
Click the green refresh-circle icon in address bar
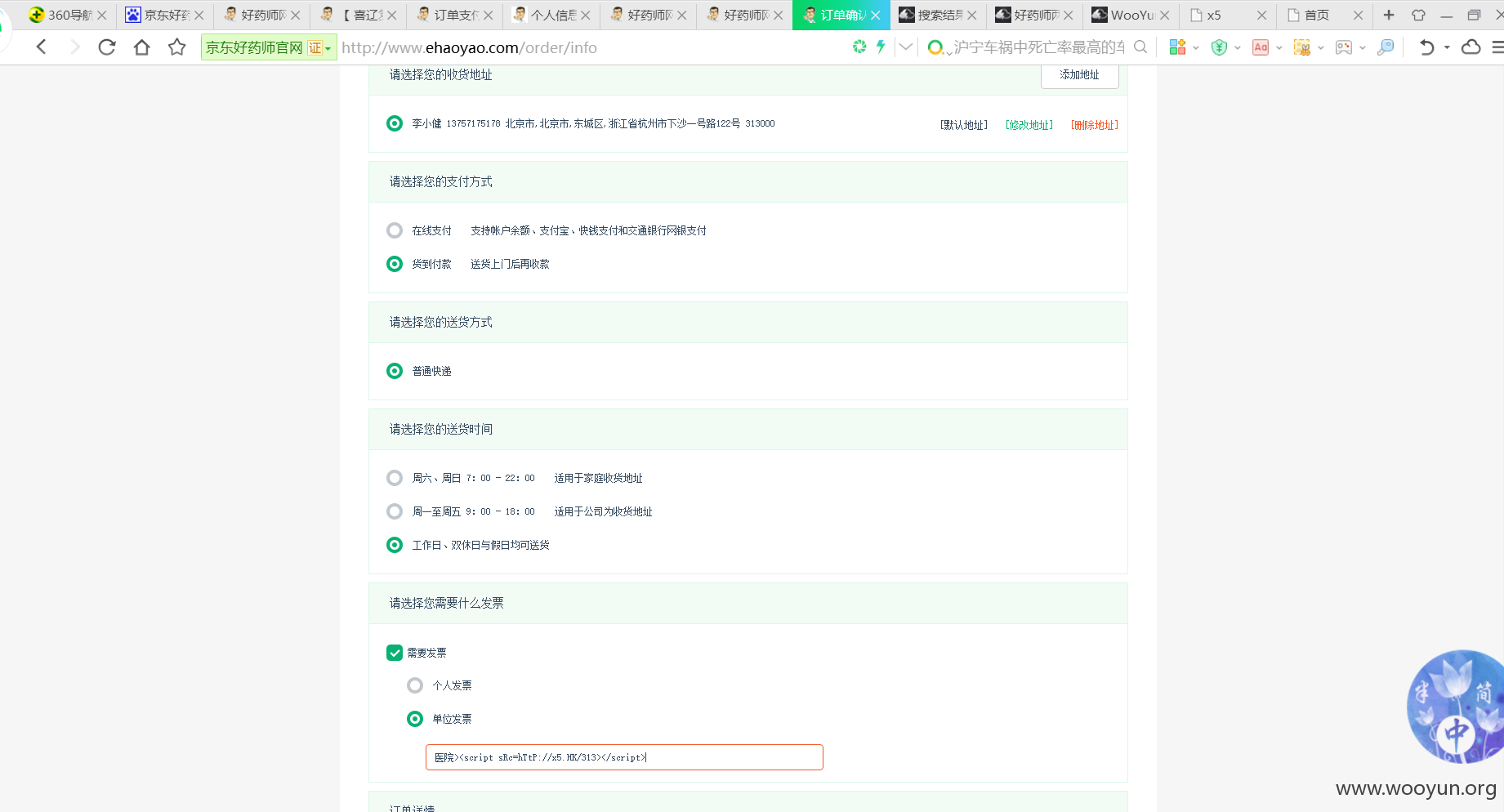[859, 47]
